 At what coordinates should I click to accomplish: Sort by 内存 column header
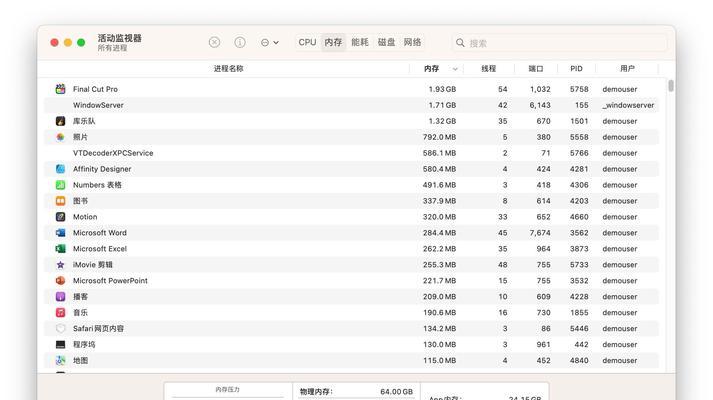[431, 69]
